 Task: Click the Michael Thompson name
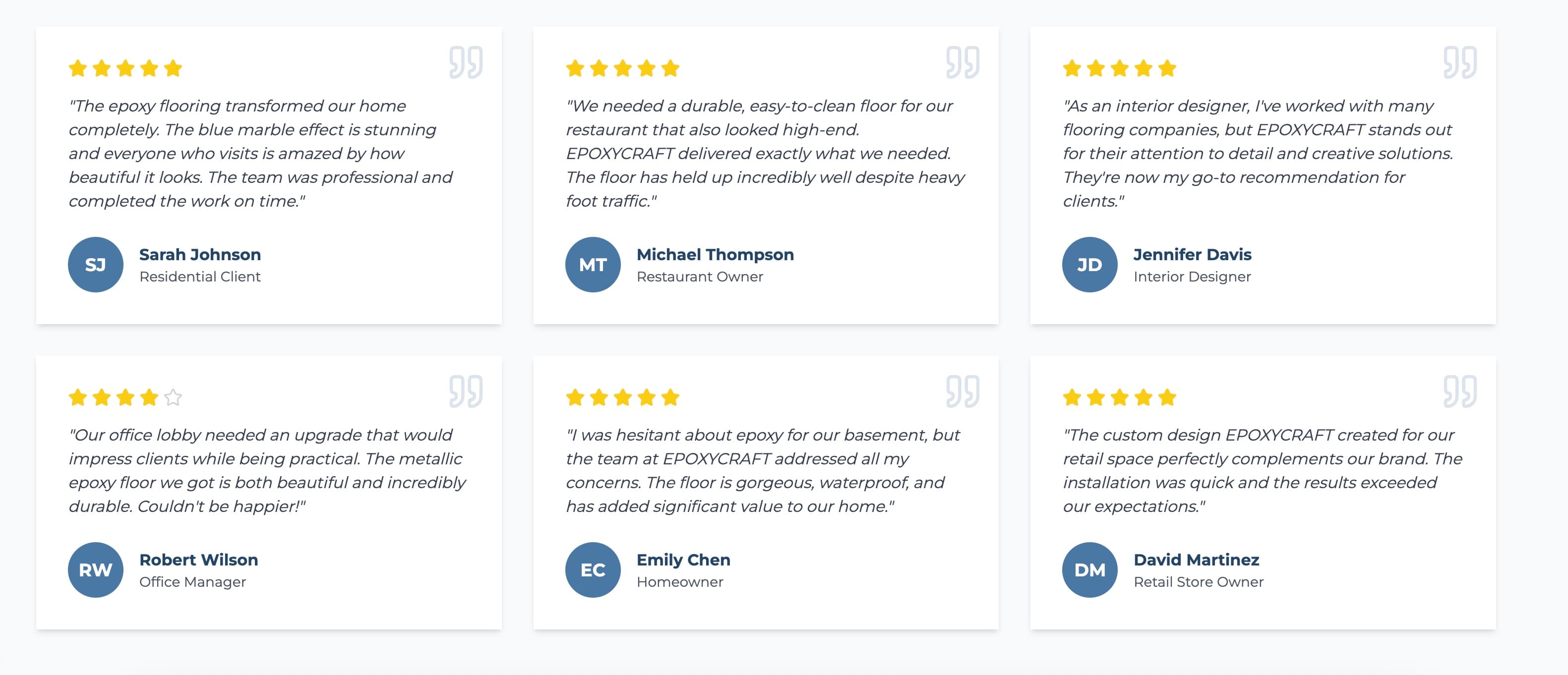pyautogui.click(x=715, y=254)
